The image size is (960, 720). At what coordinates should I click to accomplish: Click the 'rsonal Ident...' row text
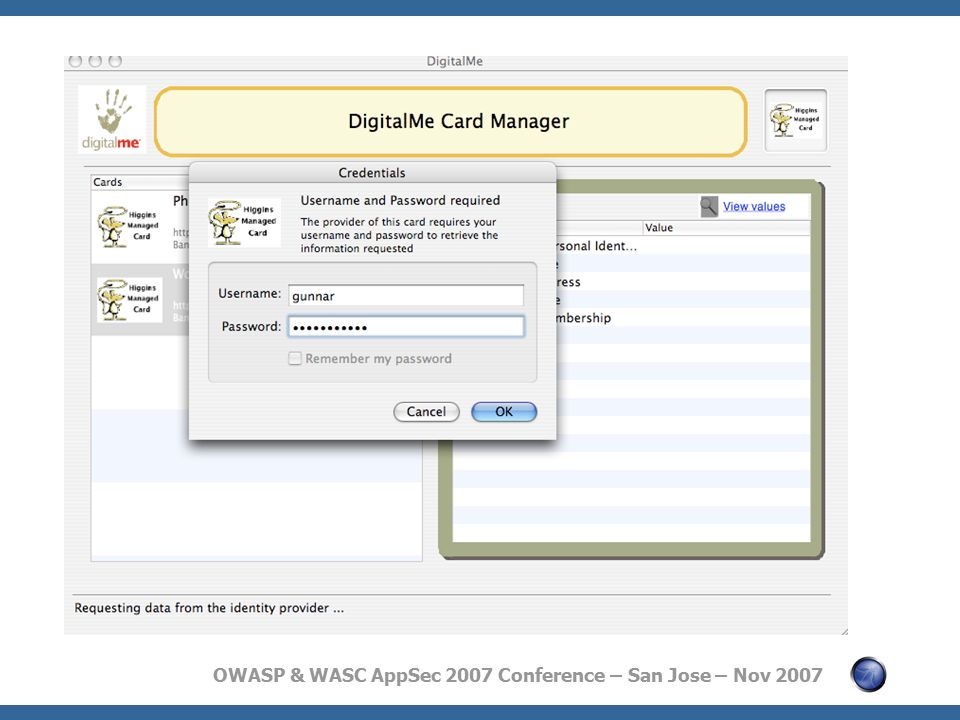click(596, 246)
